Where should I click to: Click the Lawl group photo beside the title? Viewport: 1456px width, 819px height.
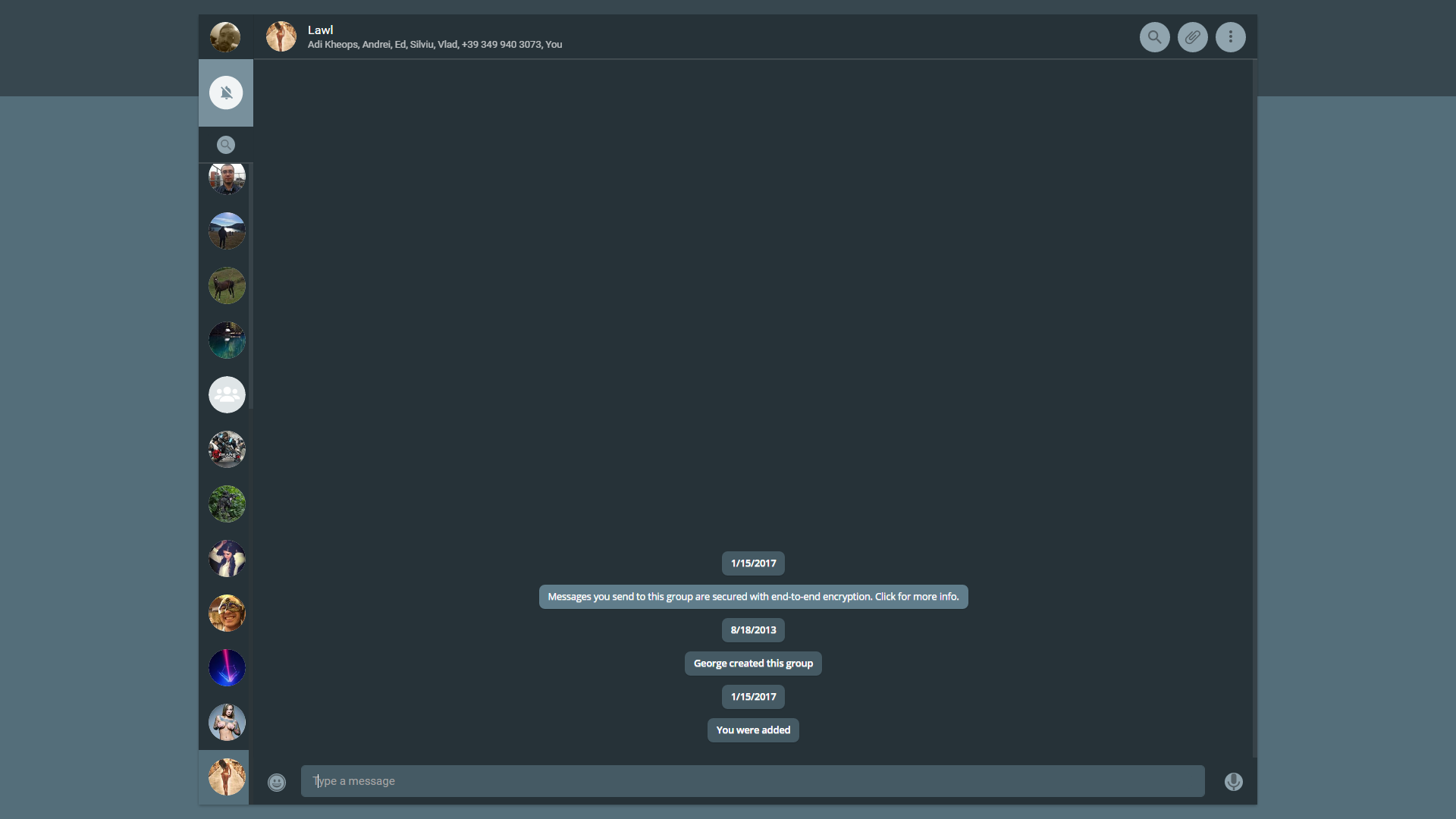click(x=281, y=36)
